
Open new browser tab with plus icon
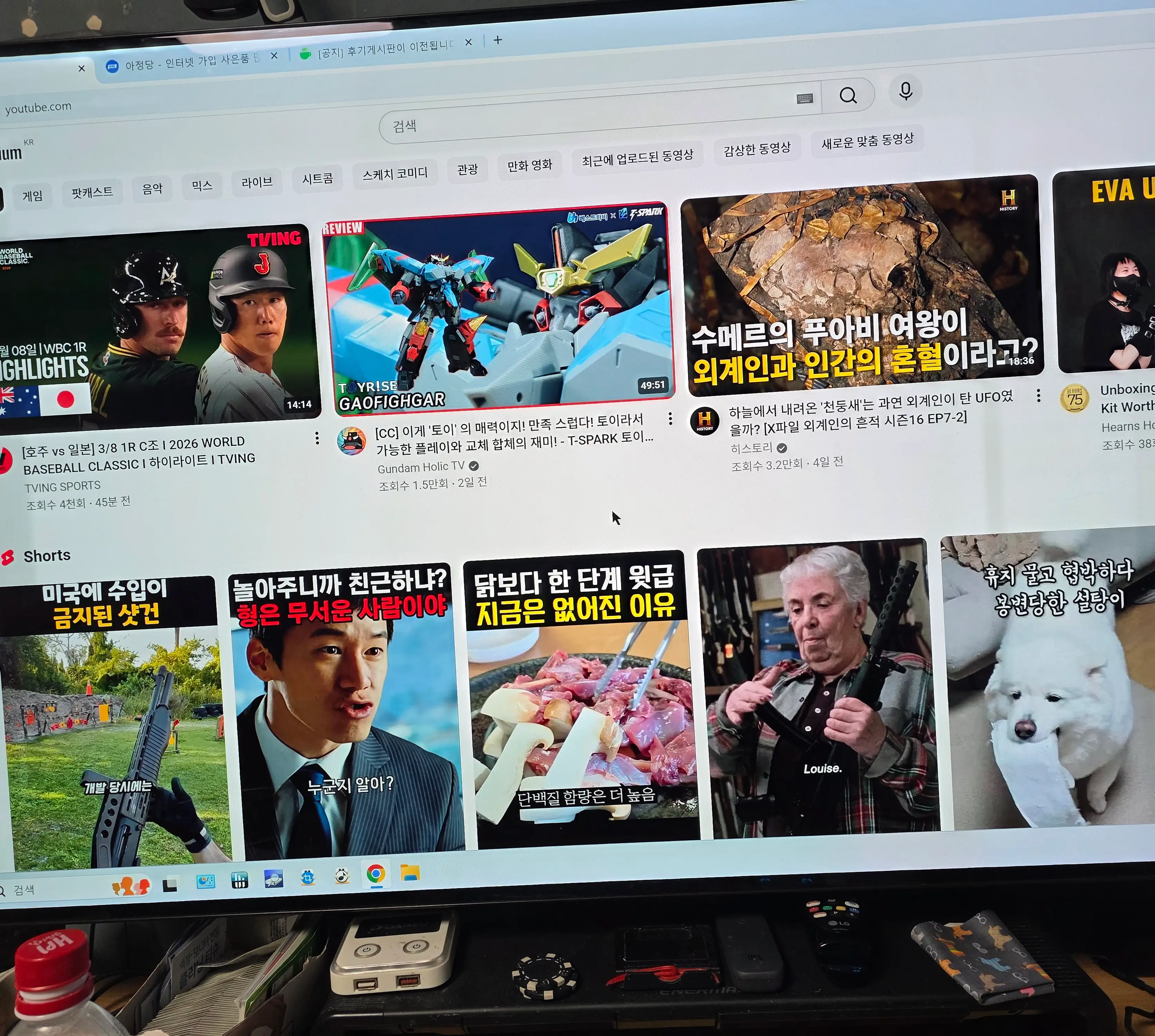click(x=497, y=40)
